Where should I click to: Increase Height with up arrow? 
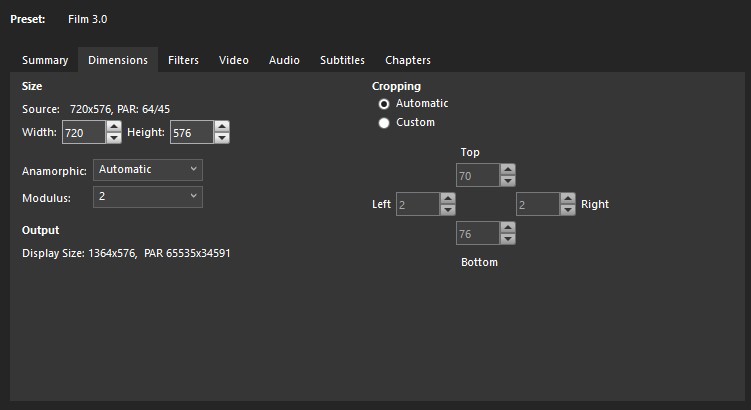(222, 126)
